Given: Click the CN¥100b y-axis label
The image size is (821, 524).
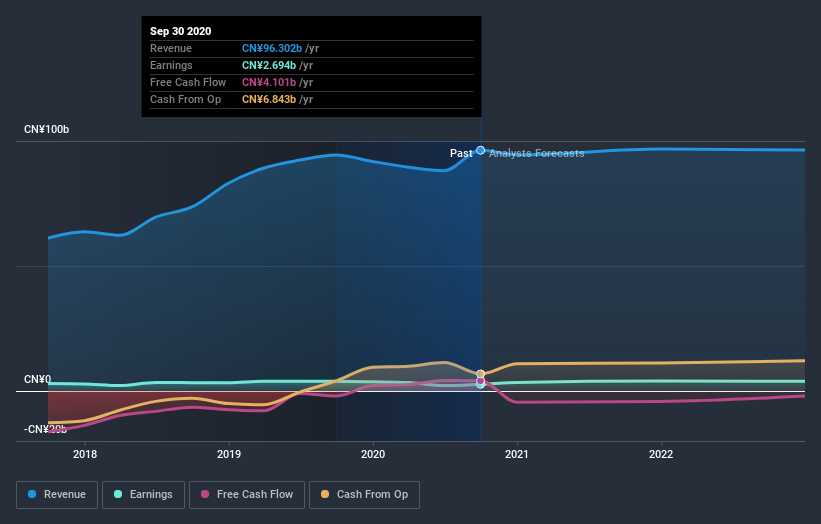Looking at the screenshot, I should click(x=47, y=129).
